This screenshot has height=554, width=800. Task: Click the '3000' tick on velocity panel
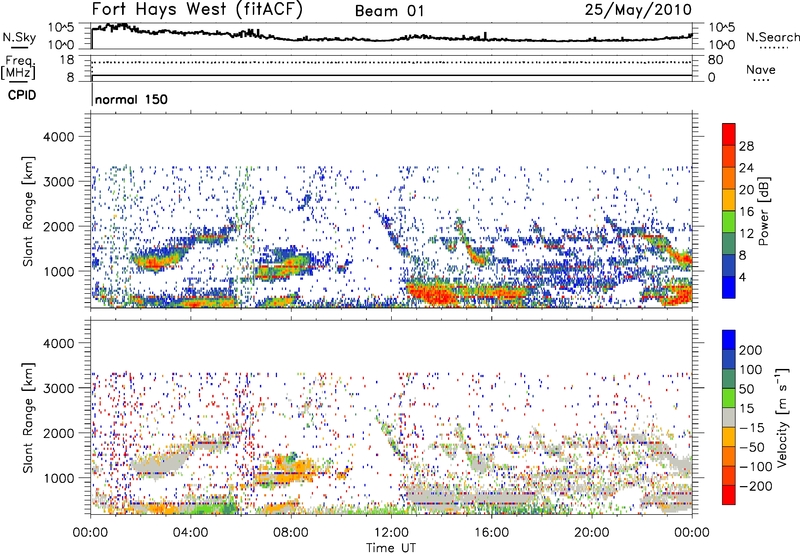[59, 388]
